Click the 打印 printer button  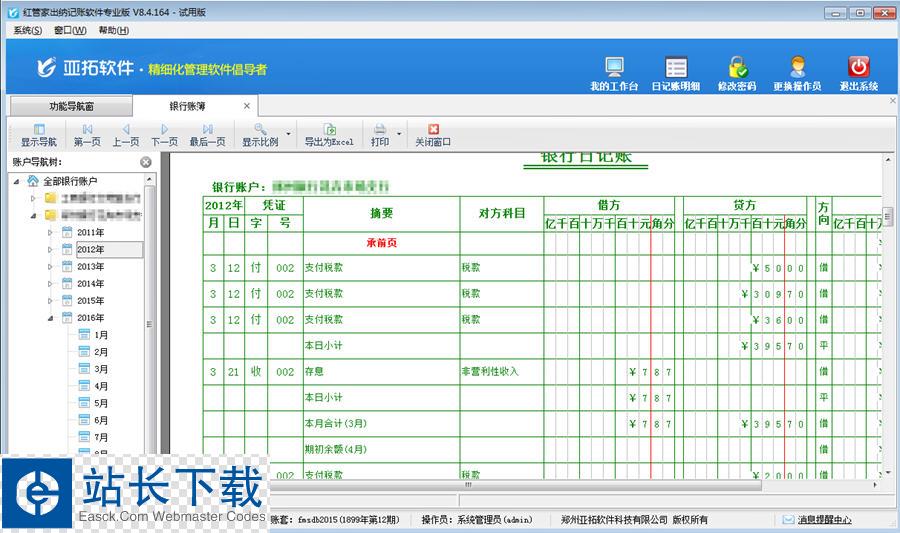point(380,135)
